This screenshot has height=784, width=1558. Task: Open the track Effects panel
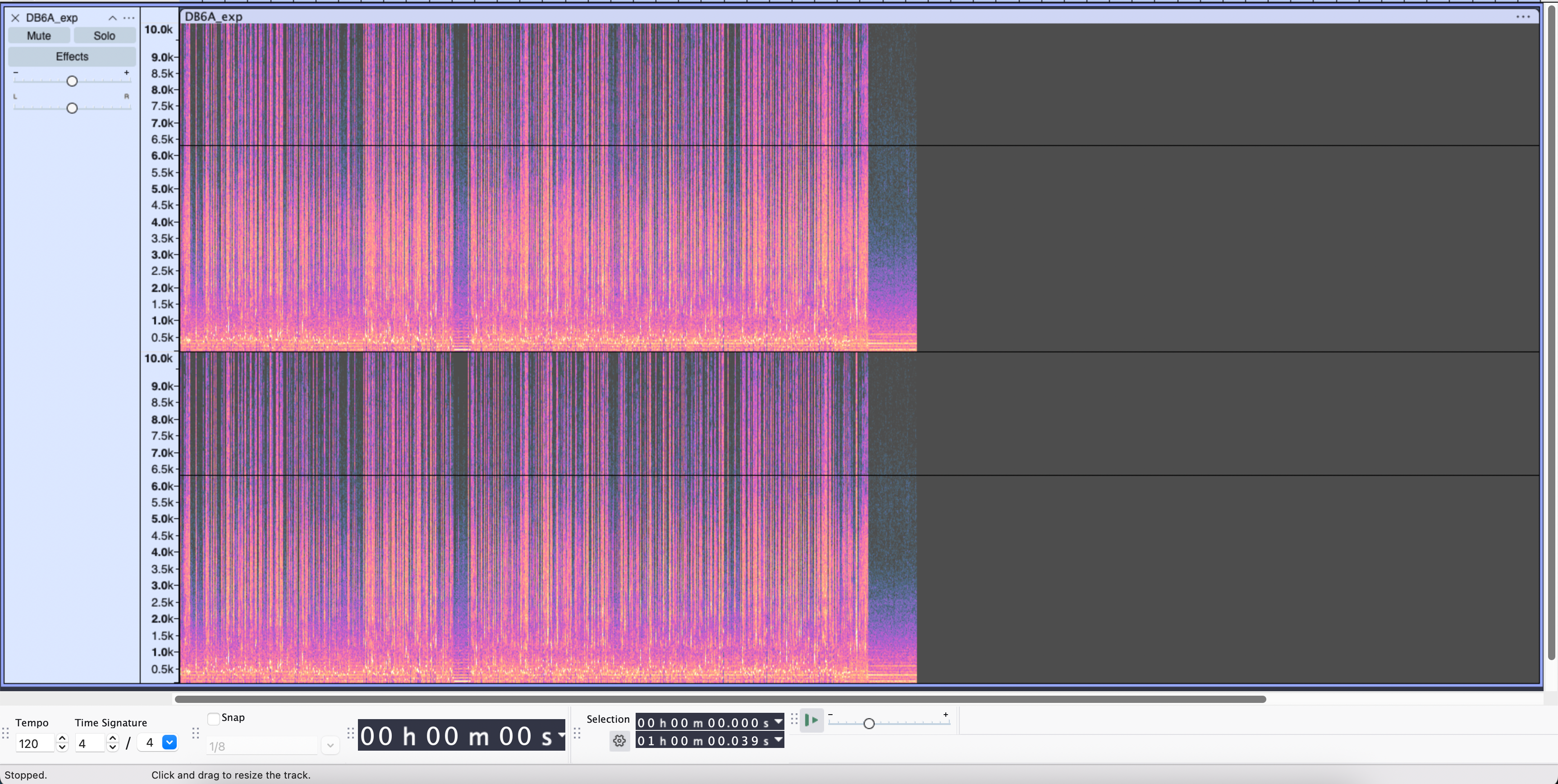pyautogui.click(x=72, y=56)
